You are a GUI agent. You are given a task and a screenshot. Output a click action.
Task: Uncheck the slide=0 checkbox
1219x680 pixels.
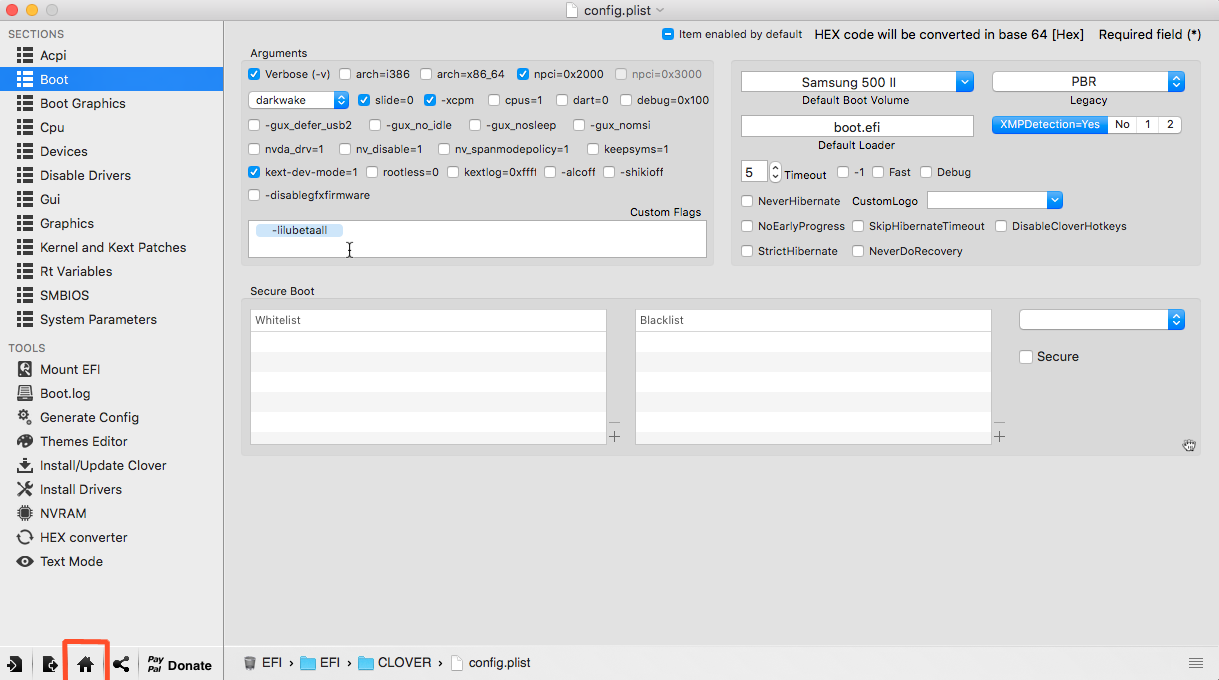pos(364,100)
